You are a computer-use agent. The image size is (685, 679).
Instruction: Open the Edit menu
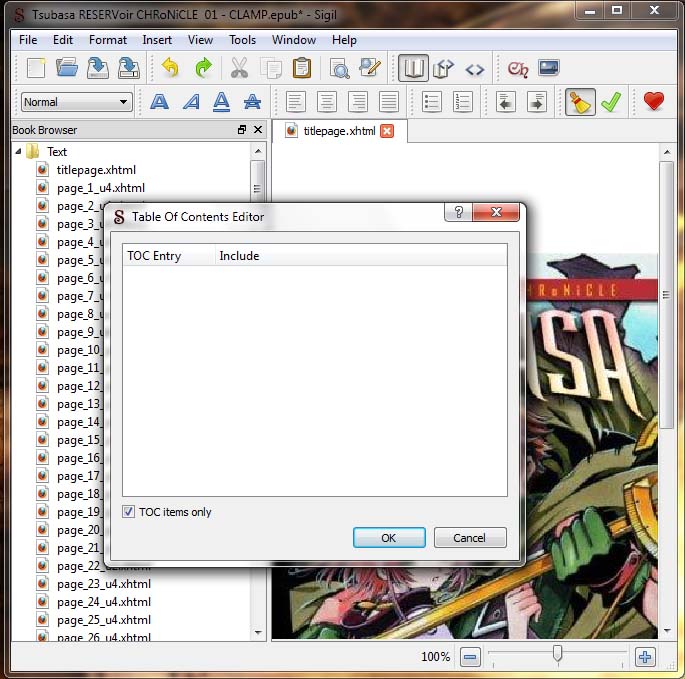(x=63, y=40)
